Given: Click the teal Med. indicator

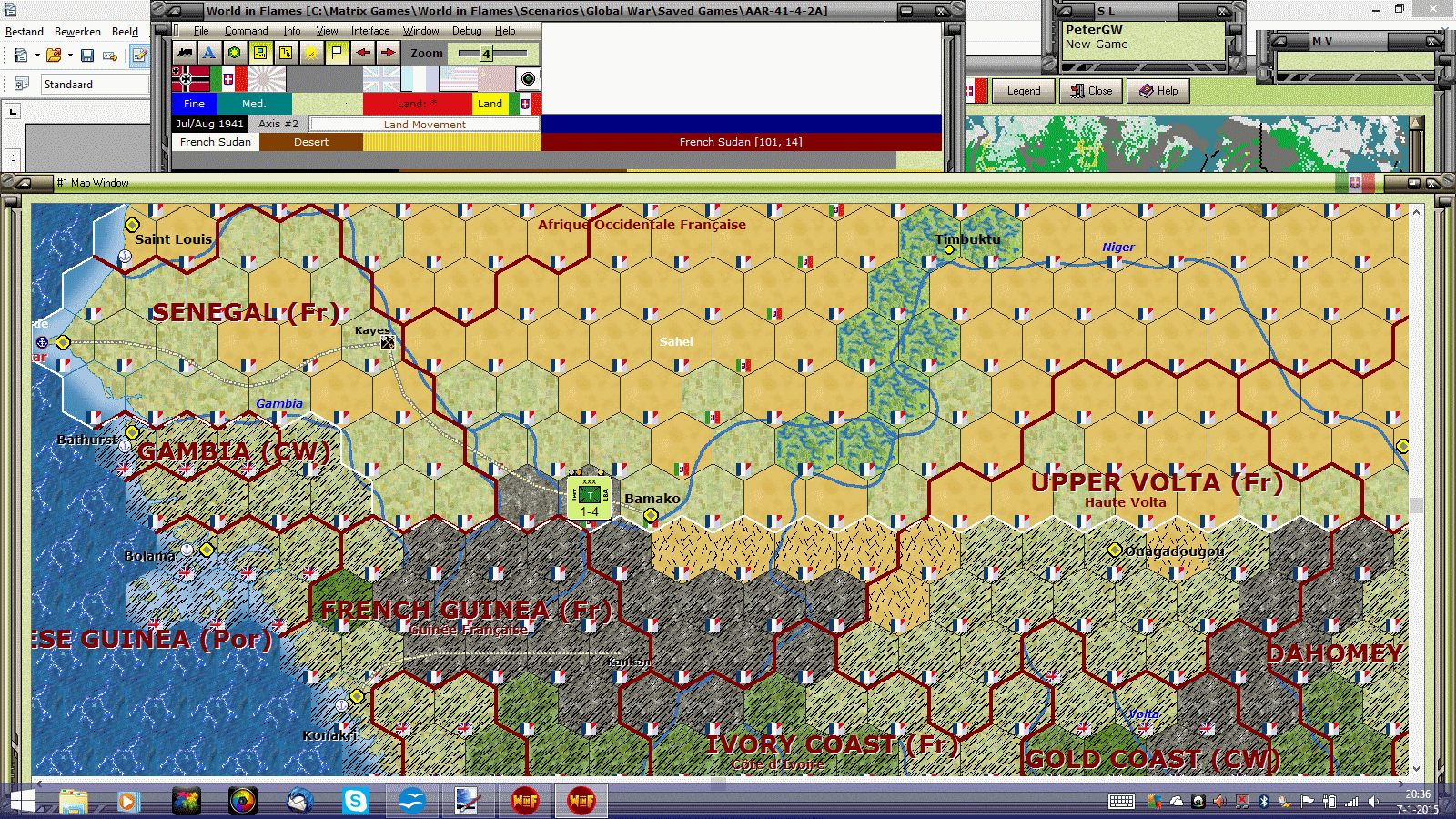Looking at the screenshot, I should pos(255,104).
